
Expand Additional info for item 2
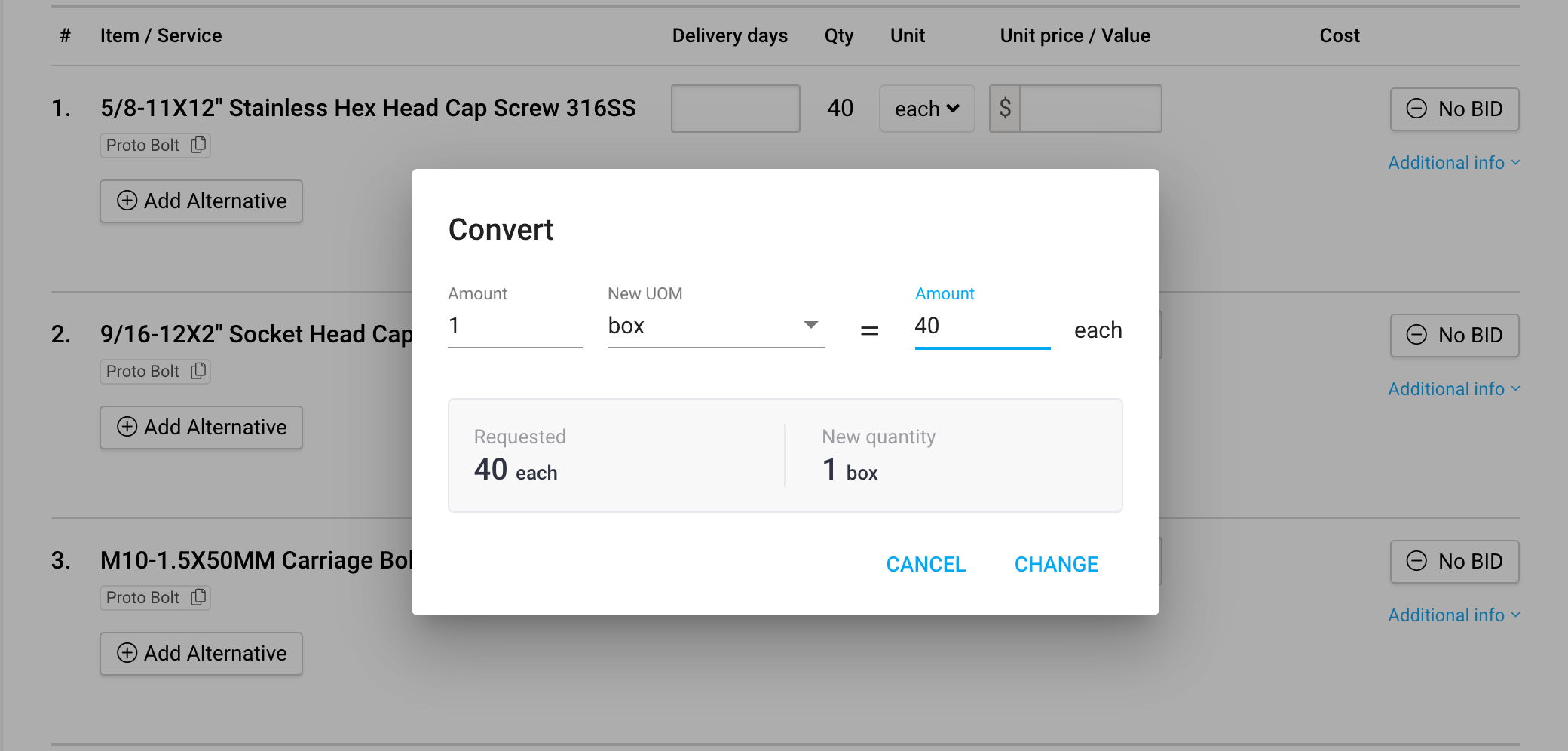(1453, 389)
